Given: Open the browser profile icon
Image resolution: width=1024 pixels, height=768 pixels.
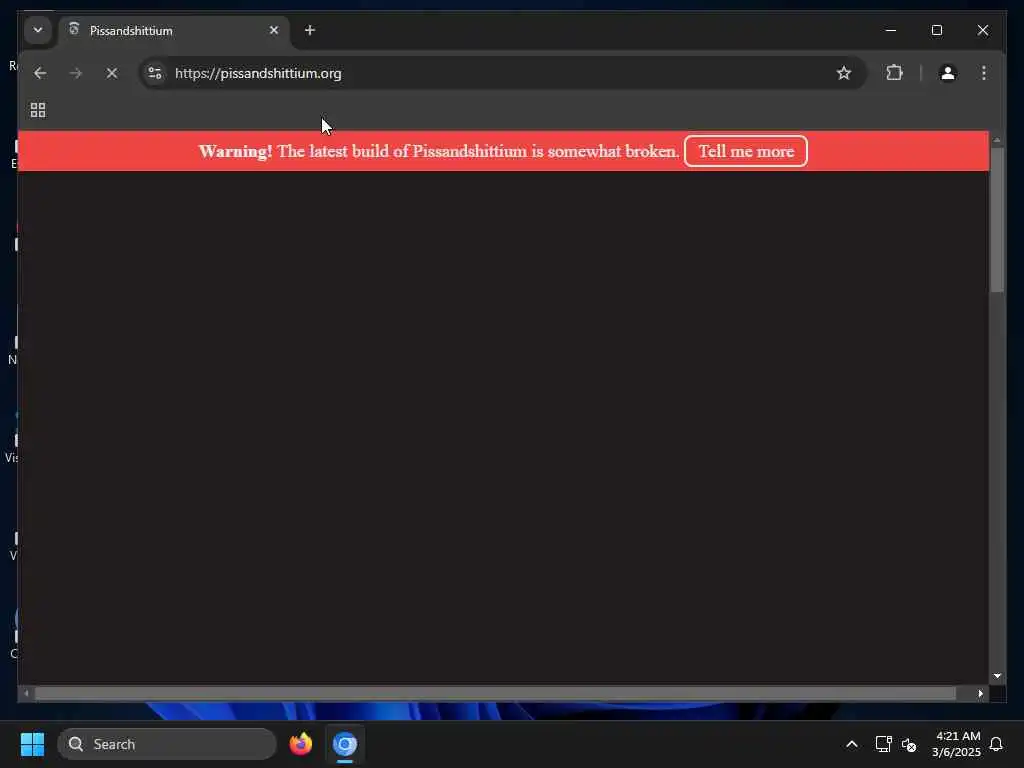Looking at the screenshot, I should coord(948,73).
